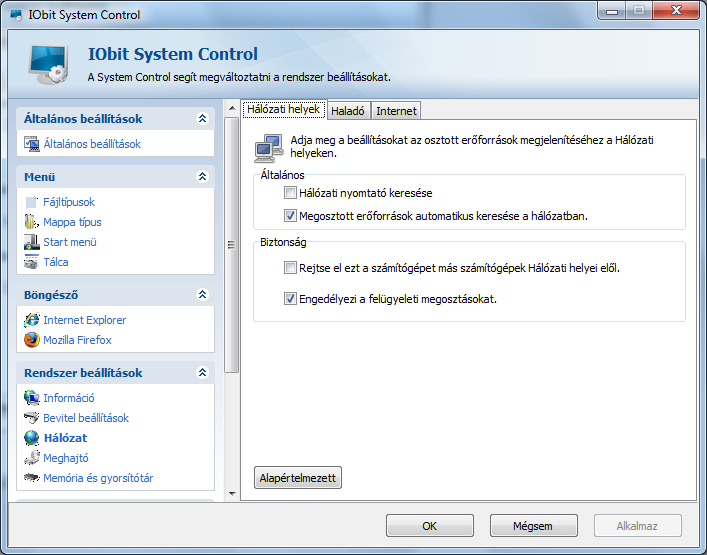Click the Tálca taskbar icon
The image size is (707, 555).
point(32,262)
